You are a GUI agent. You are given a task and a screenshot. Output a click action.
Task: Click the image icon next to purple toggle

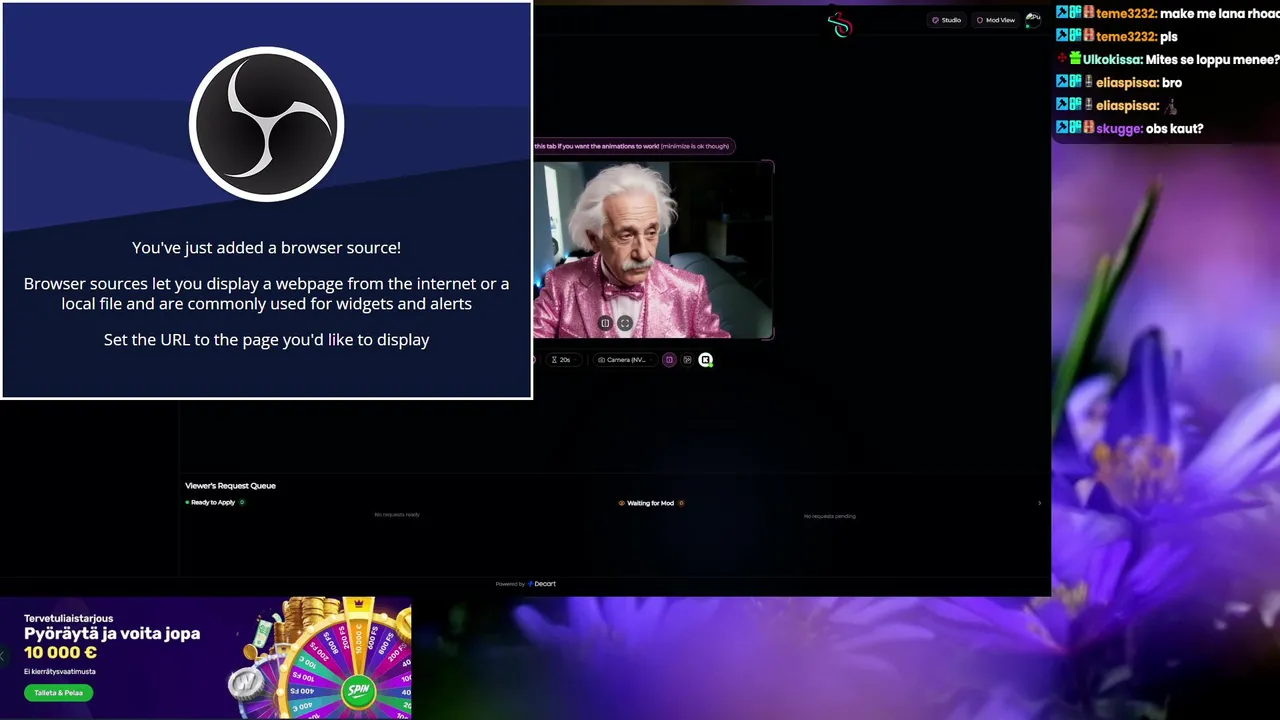(687, 360)
